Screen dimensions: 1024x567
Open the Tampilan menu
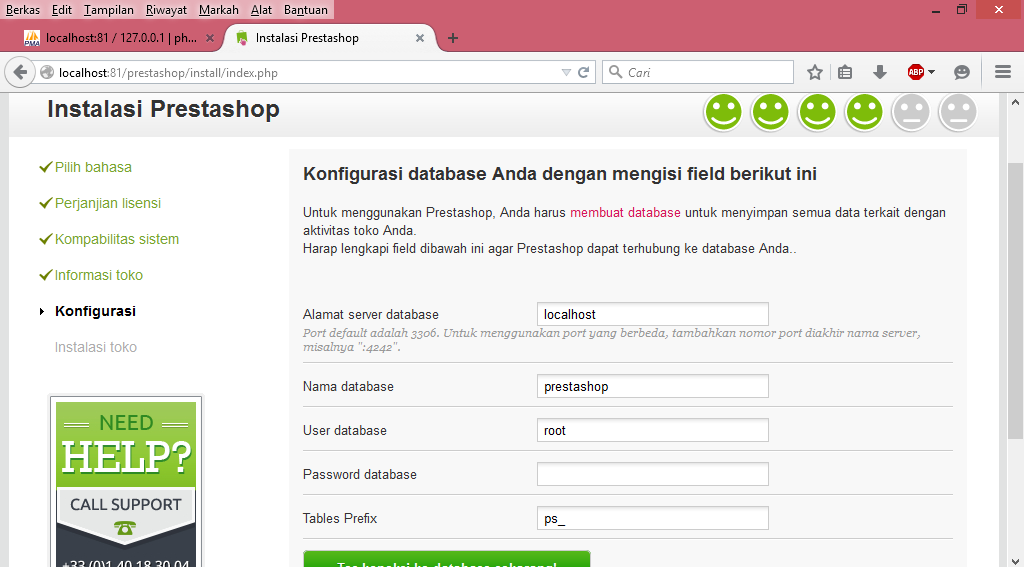108,10
